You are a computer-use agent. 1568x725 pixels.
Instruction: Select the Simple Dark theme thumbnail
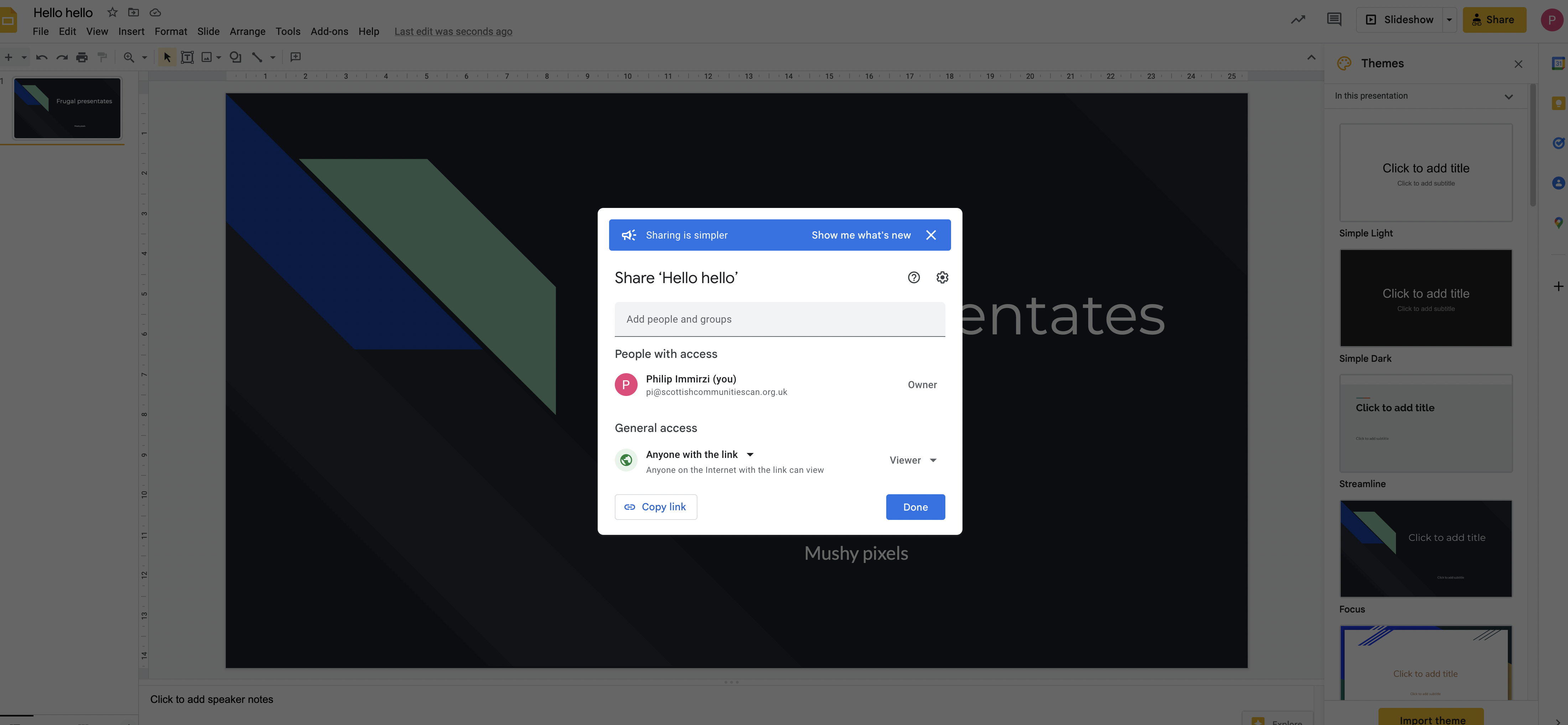tap(1426, 298)
